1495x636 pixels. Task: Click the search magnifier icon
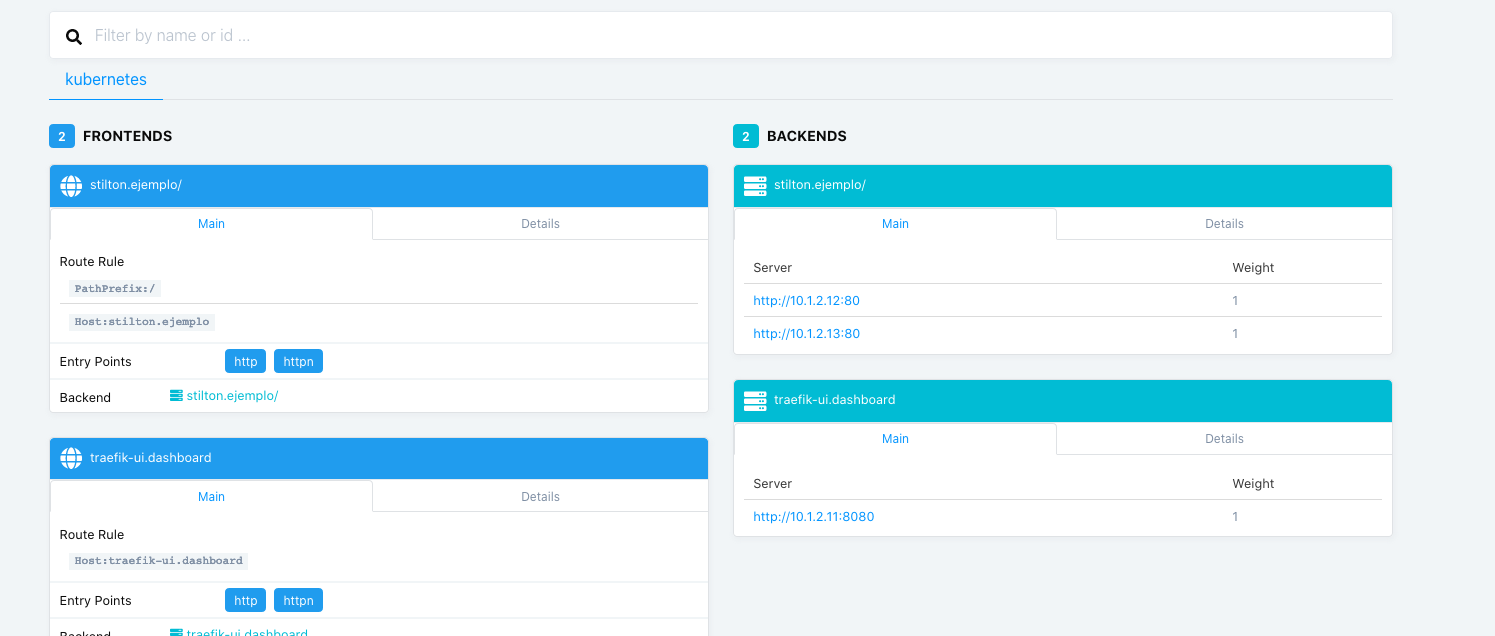pos(74,37)
